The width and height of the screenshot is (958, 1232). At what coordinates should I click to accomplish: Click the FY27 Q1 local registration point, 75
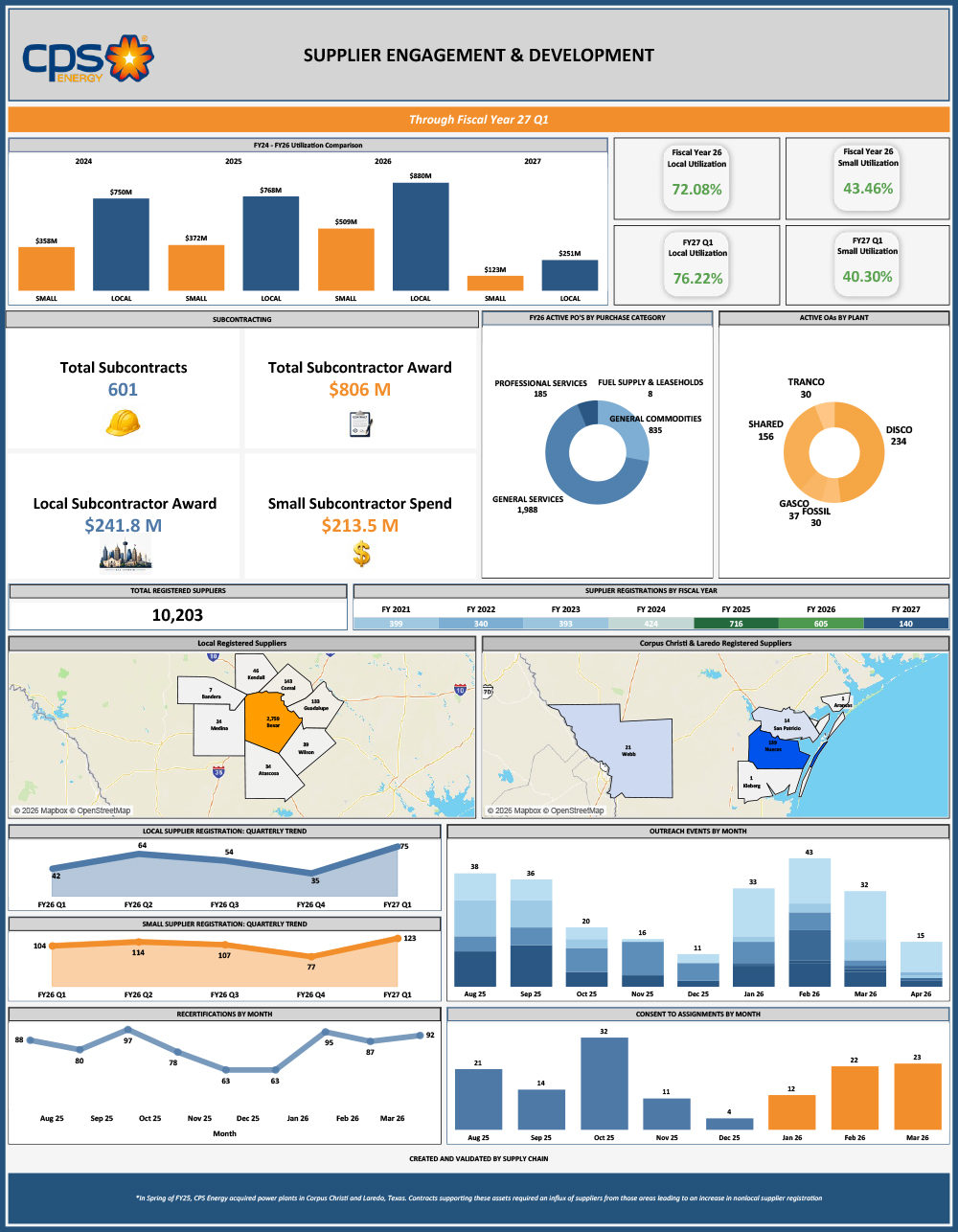pos(397,847)
